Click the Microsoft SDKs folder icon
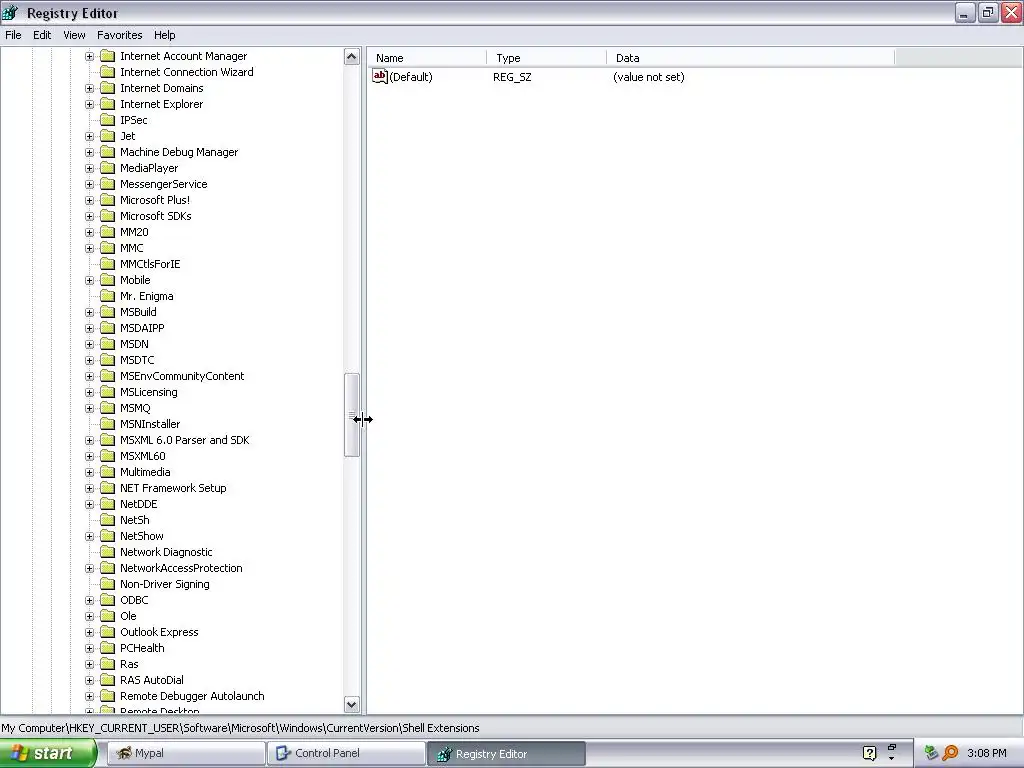This screenshot has width=1024, height=768. coord(108,216)
